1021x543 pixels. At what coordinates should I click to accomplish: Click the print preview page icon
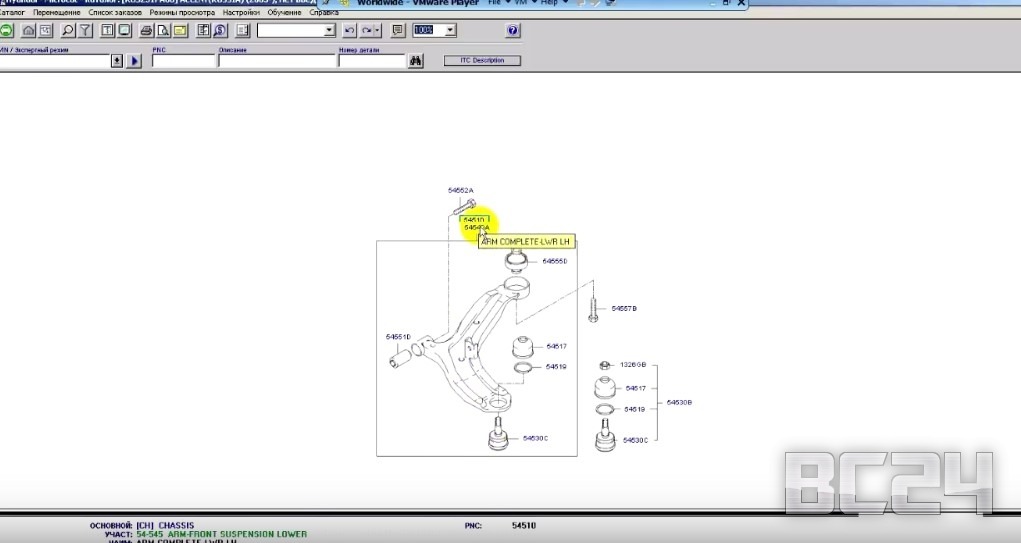click(163, 31)
